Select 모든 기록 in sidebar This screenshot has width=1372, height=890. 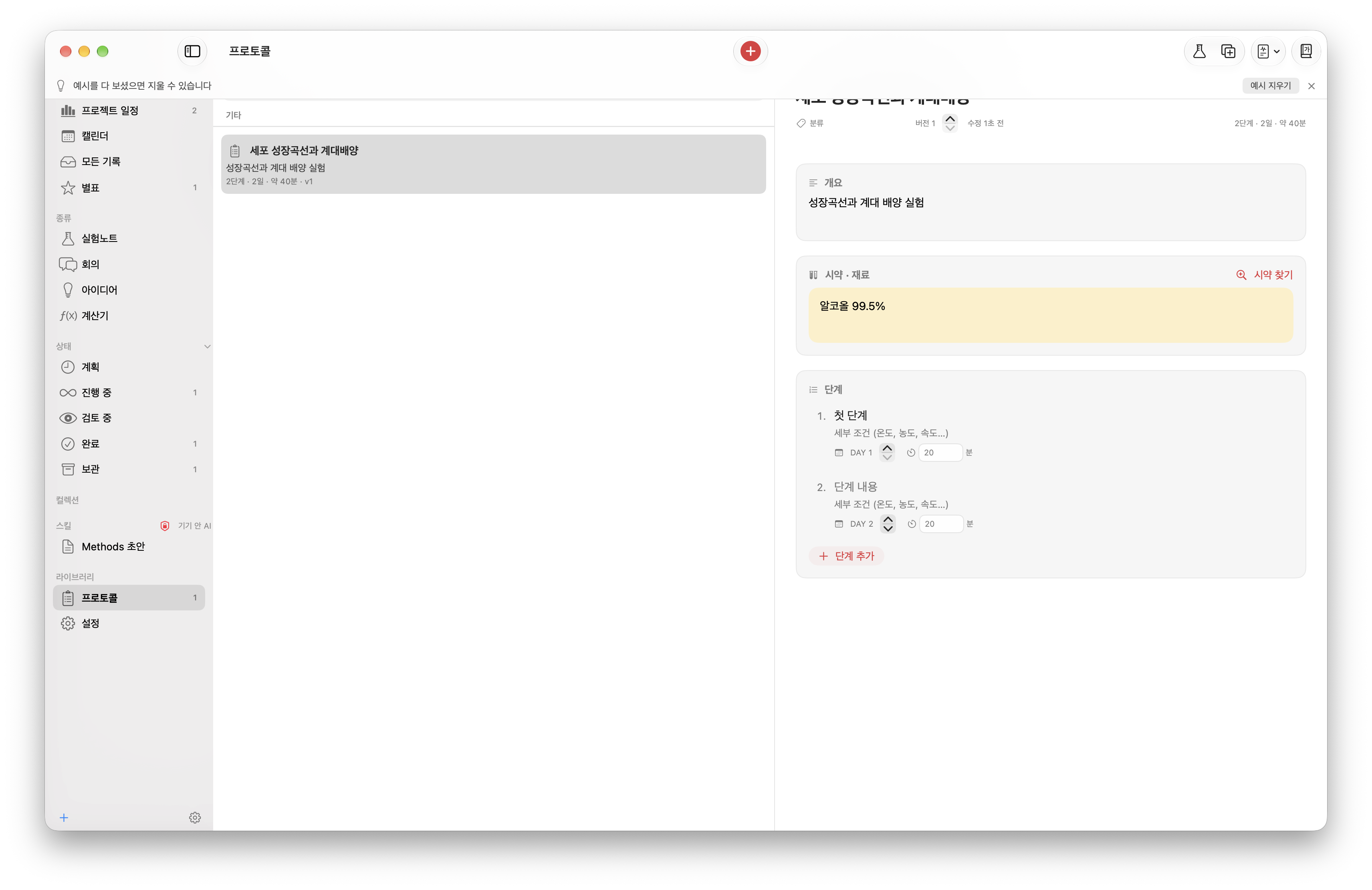(x=129, y=161)
